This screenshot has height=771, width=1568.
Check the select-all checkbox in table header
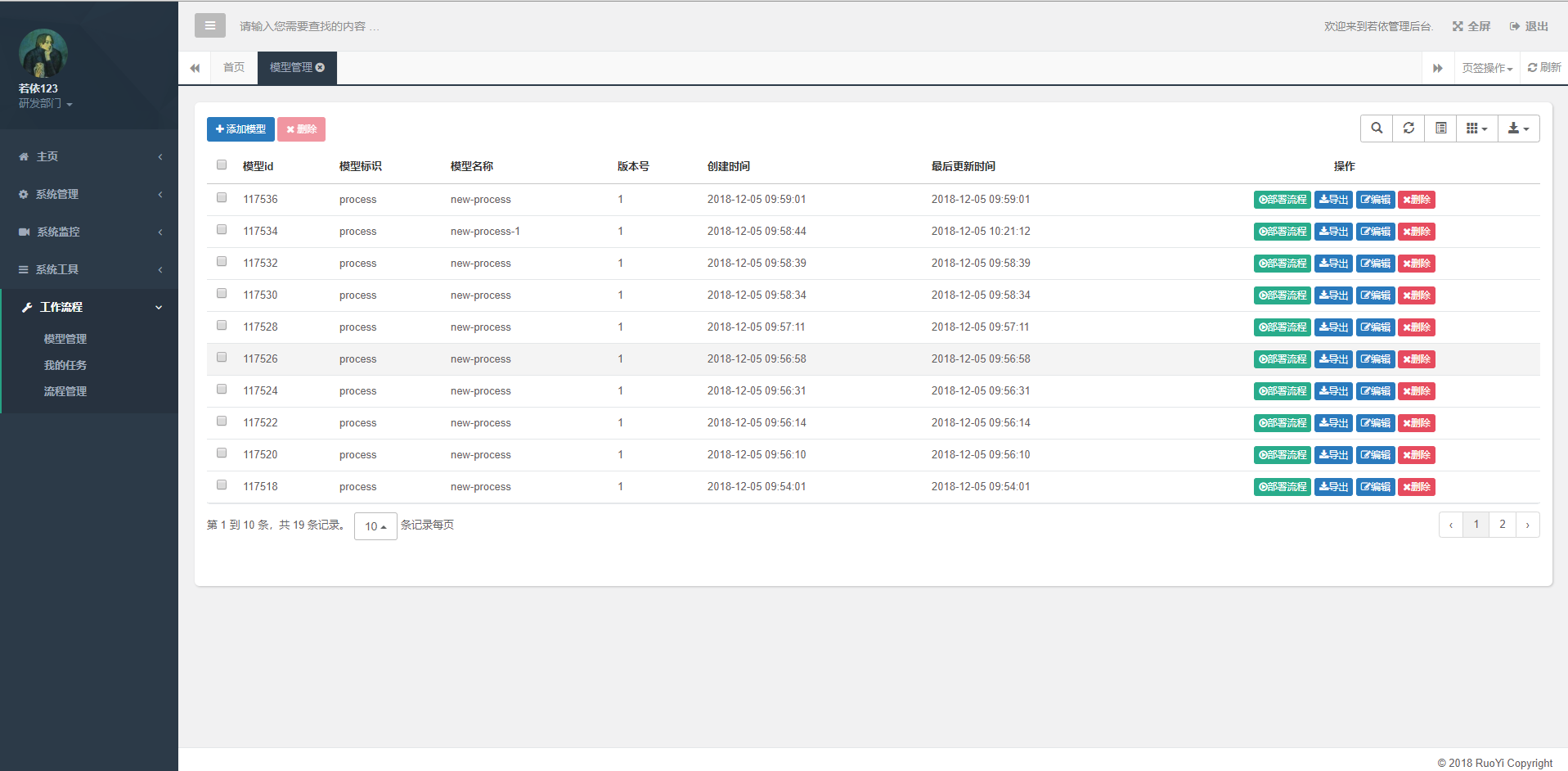222,165
